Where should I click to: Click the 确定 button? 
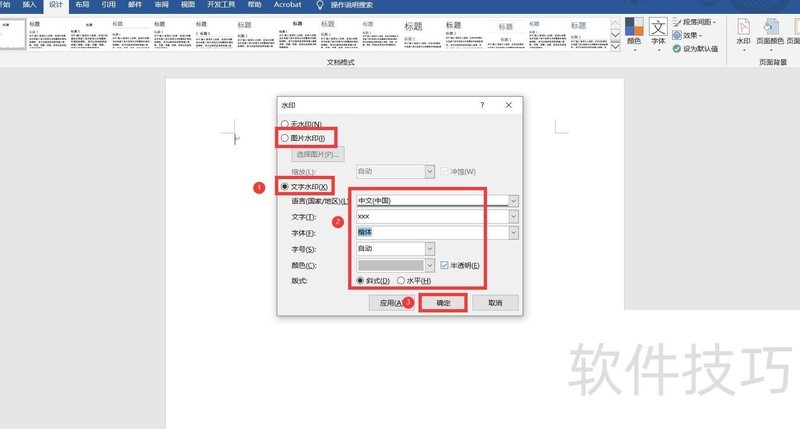443,302
